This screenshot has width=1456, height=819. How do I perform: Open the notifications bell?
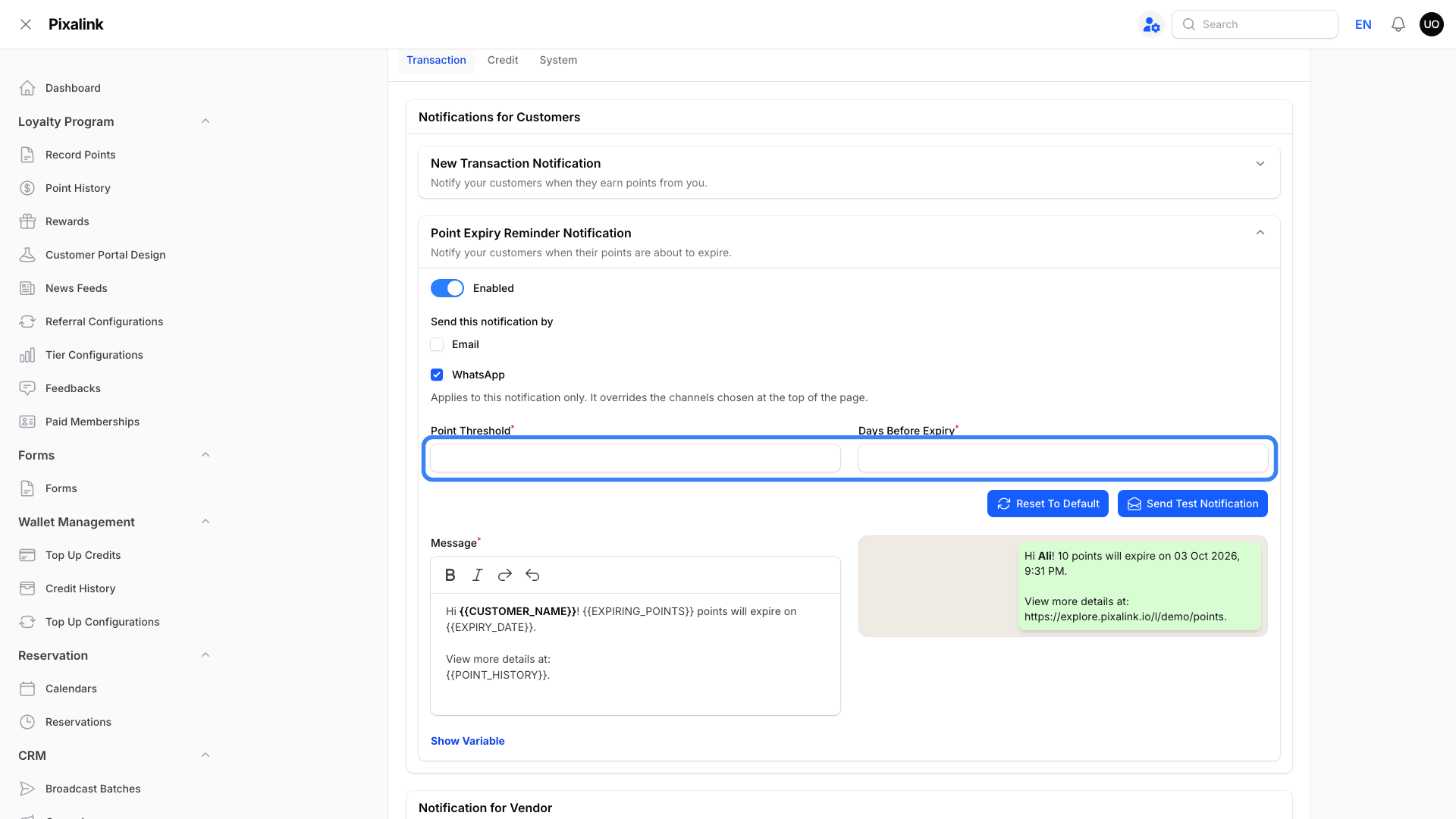coord(1398,24)
